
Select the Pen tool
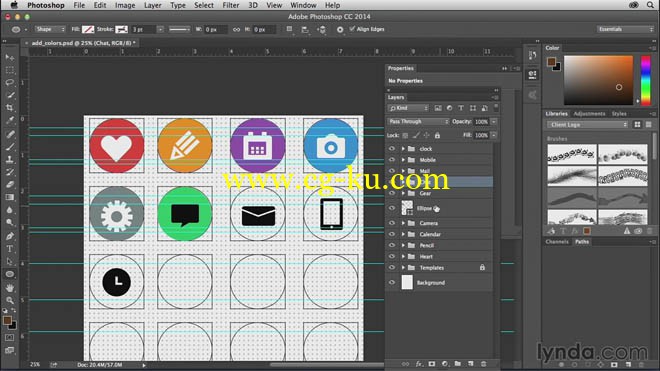[x=10, y=236]
